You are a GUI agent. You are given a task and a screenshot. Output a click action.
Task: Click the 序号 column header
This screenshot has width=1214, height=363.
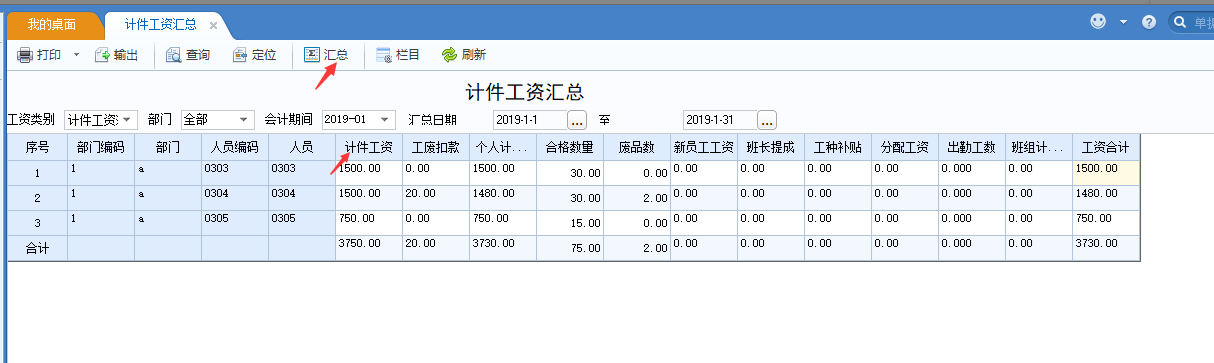[x=38, y=147]
